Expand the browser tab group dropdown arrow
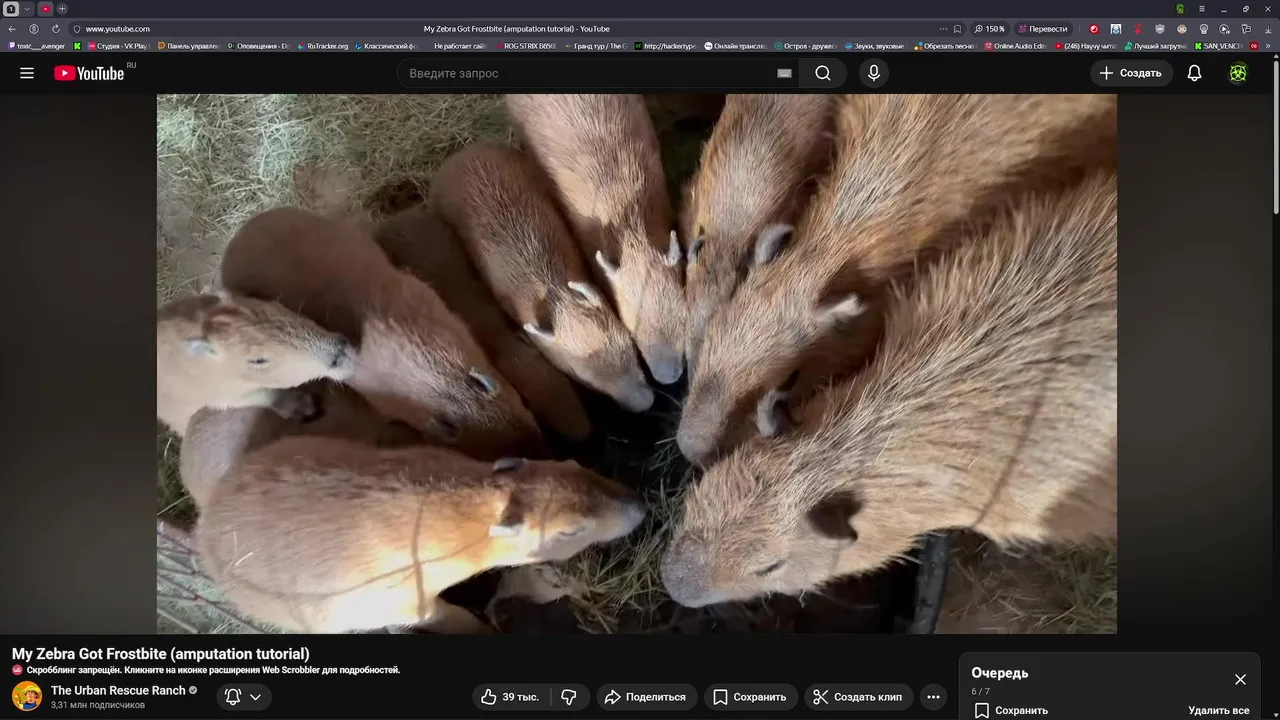Viewport: 1280px width, 720px height. (x=27, y=9)
